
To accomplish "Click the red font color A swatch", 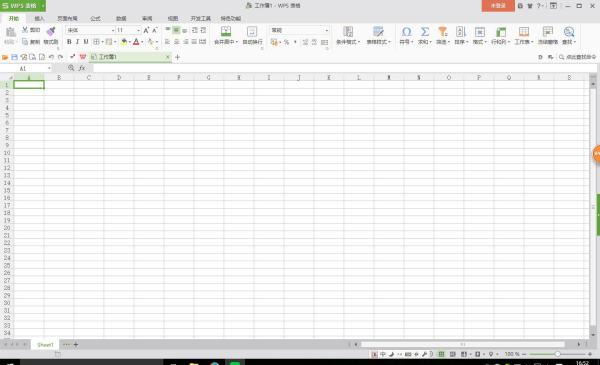I will tap(136, 42).
